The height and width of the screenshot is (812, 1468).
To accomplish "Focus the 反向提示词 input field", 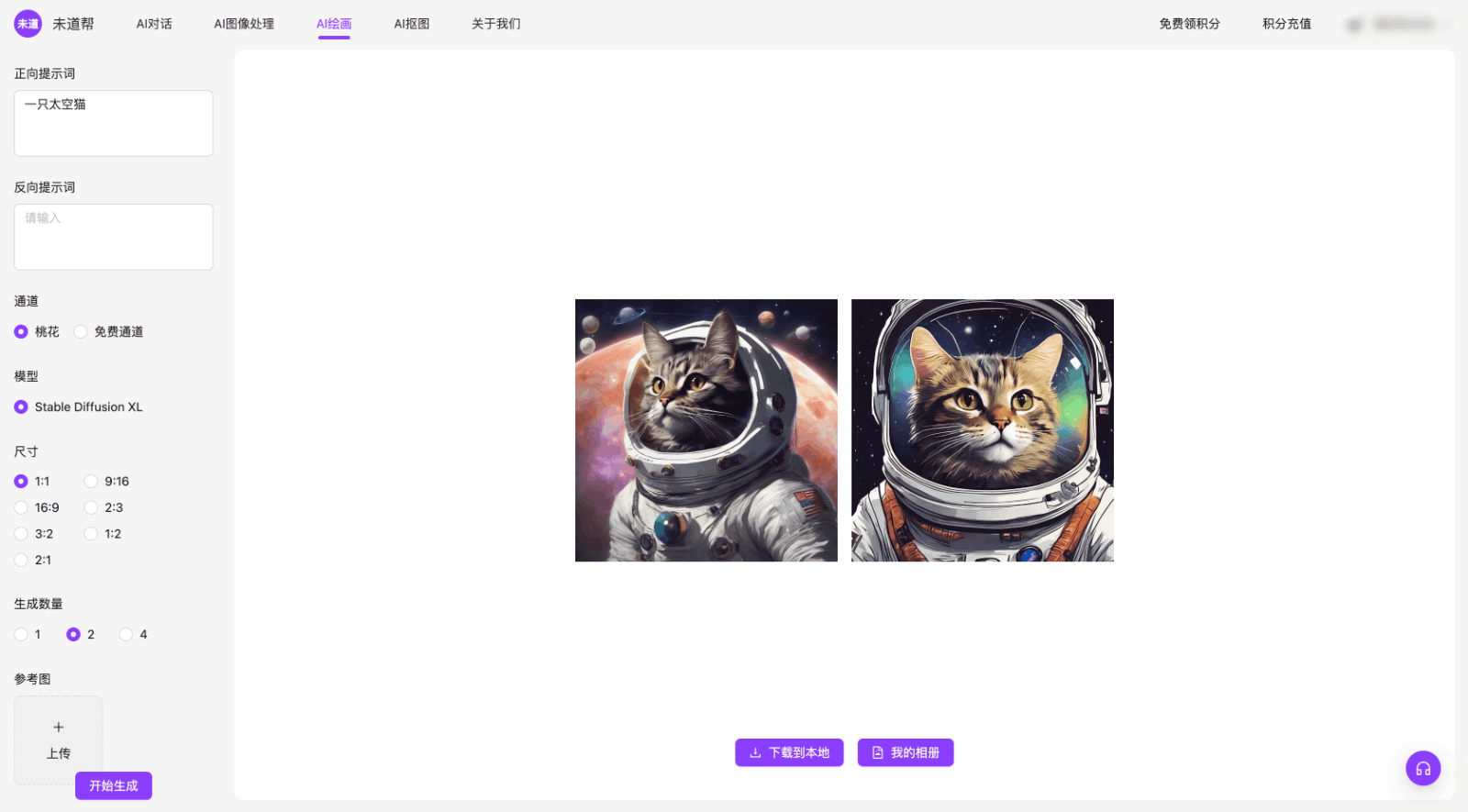I will click(114, 237).
